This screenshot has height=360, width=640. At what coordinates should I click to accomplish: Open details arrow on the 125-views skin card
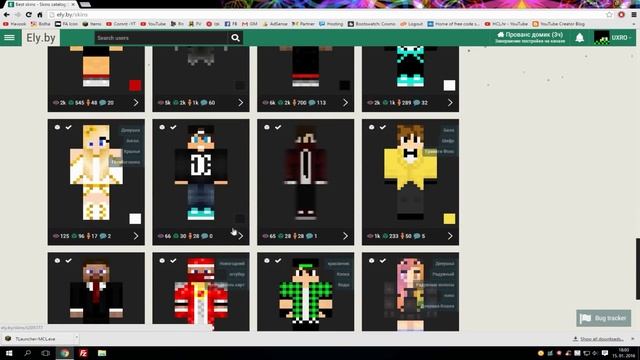[136, 236]
